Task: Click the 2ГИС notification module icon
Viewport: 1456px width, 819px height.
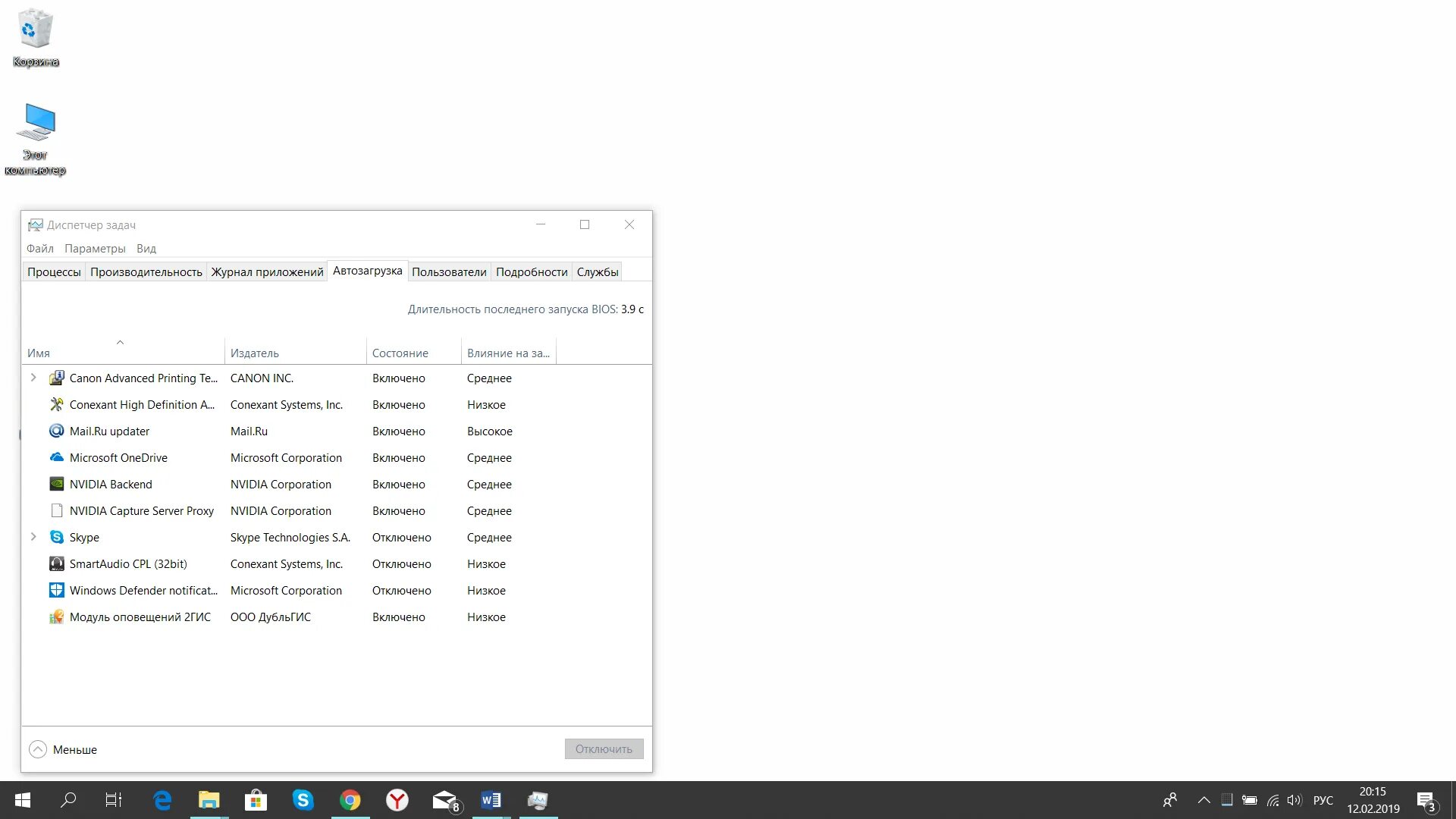Action: [56, 617]
